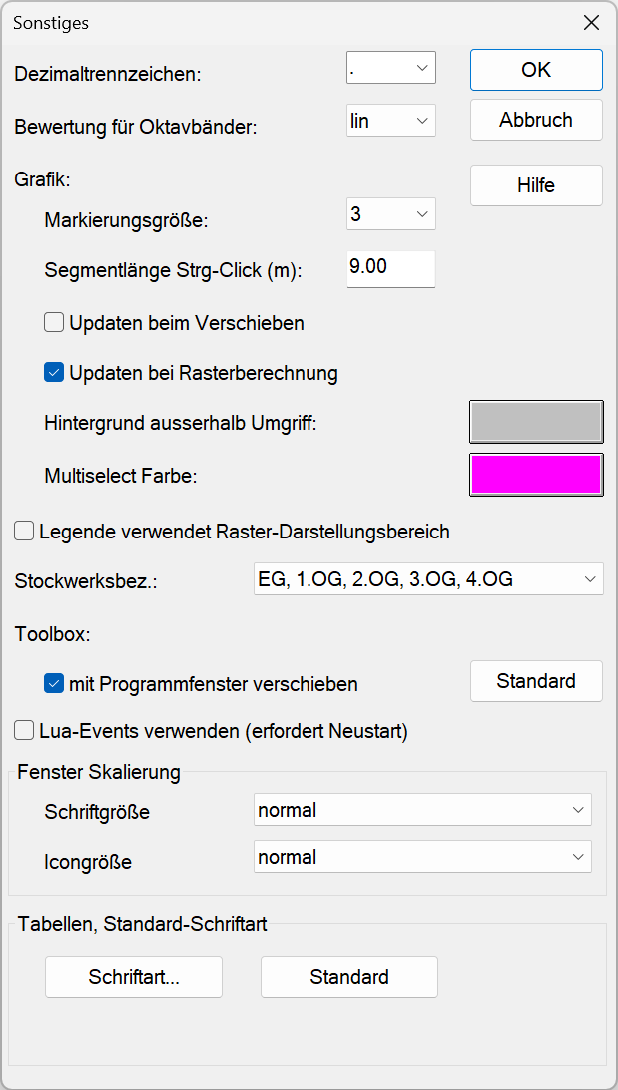This screenshot has width=618, height=1090.
Task: Enable Lua-Events verwenden checkbox
Action: click(24, 731)
